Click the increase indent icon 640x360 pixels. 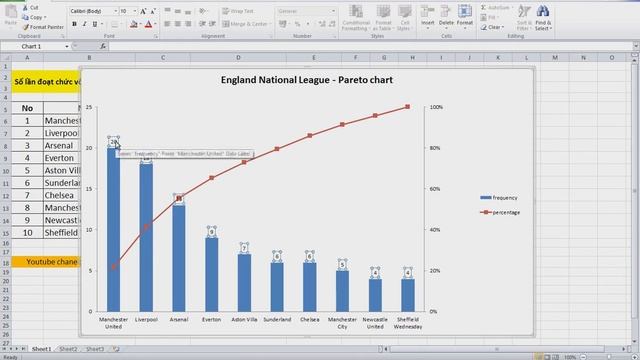[213, 24]
